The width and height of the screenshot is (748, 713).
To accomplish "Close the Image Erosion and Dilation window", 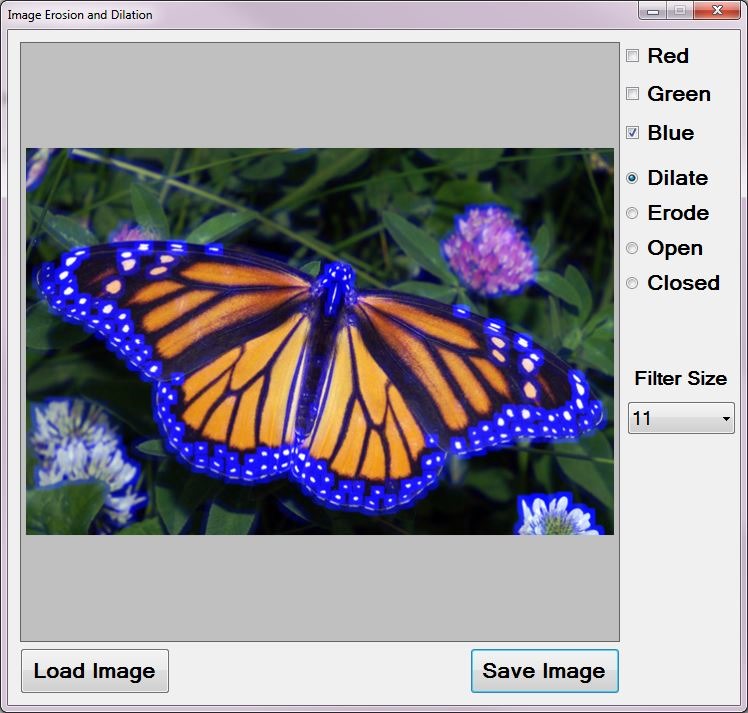I will click(716, 11).
